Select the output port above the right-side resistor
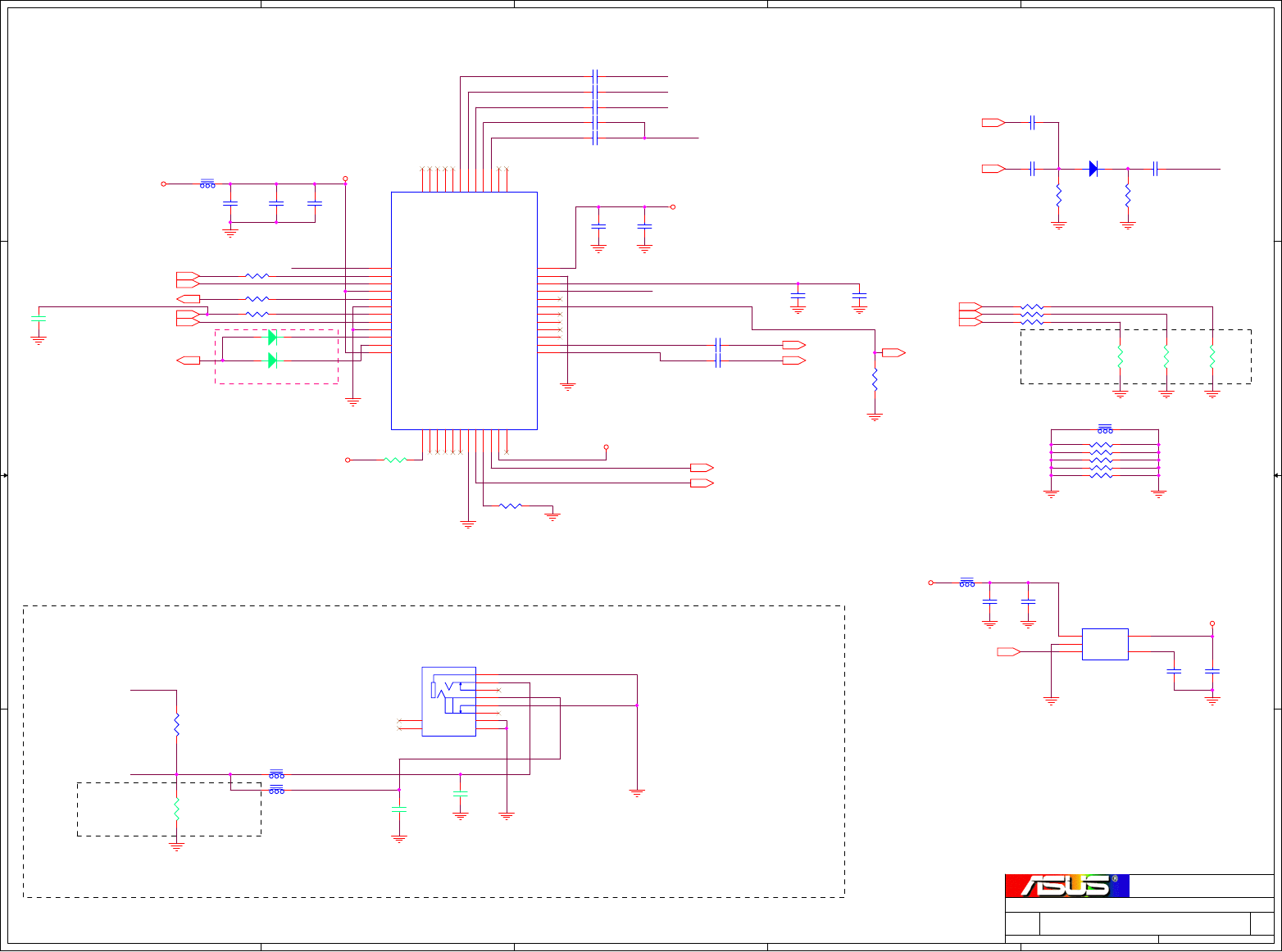The image size is (1282, 952). (893, 353)
